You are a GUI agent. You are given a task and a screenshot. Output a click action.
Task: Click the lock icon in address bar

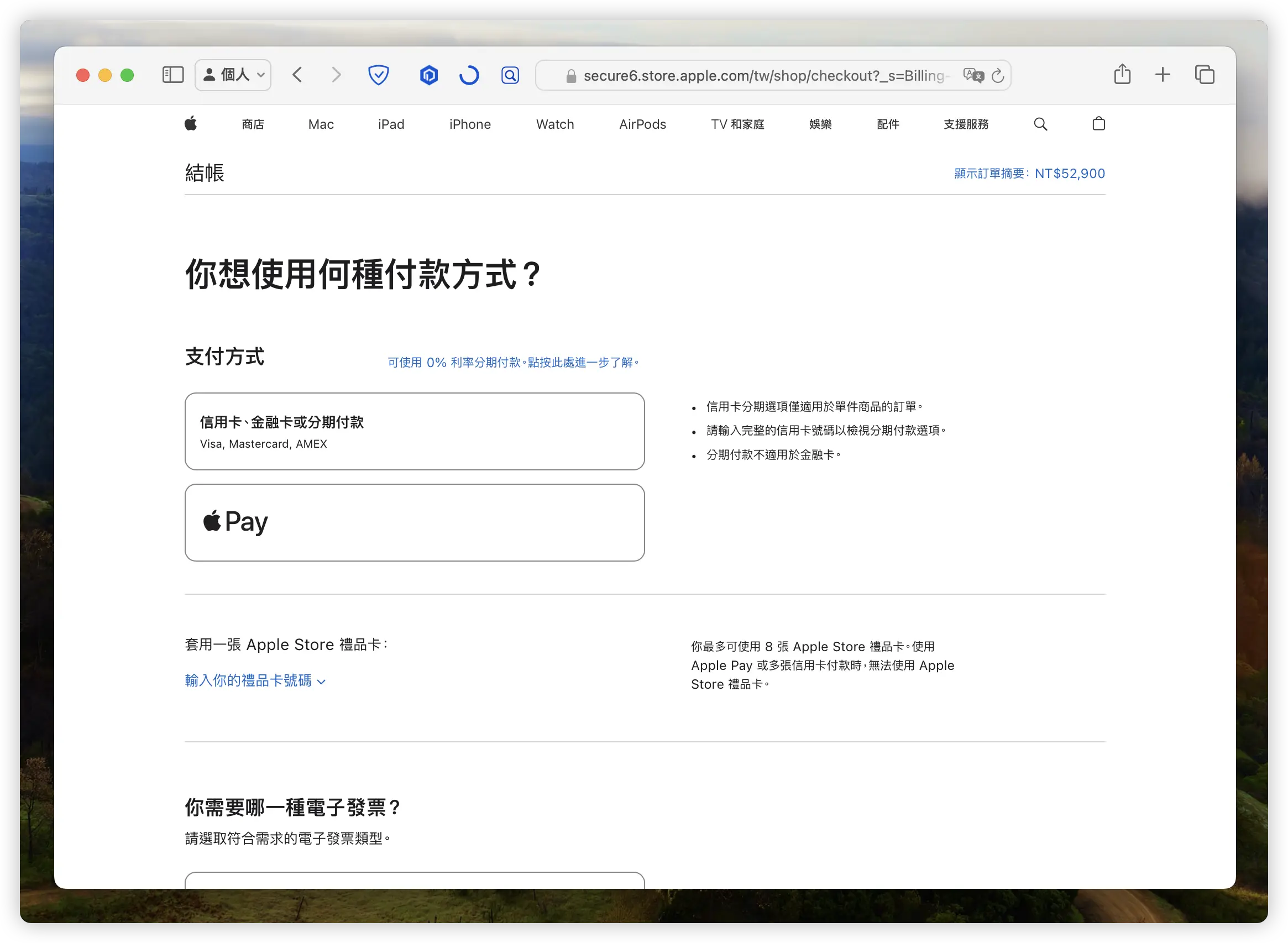coord(571,76)
